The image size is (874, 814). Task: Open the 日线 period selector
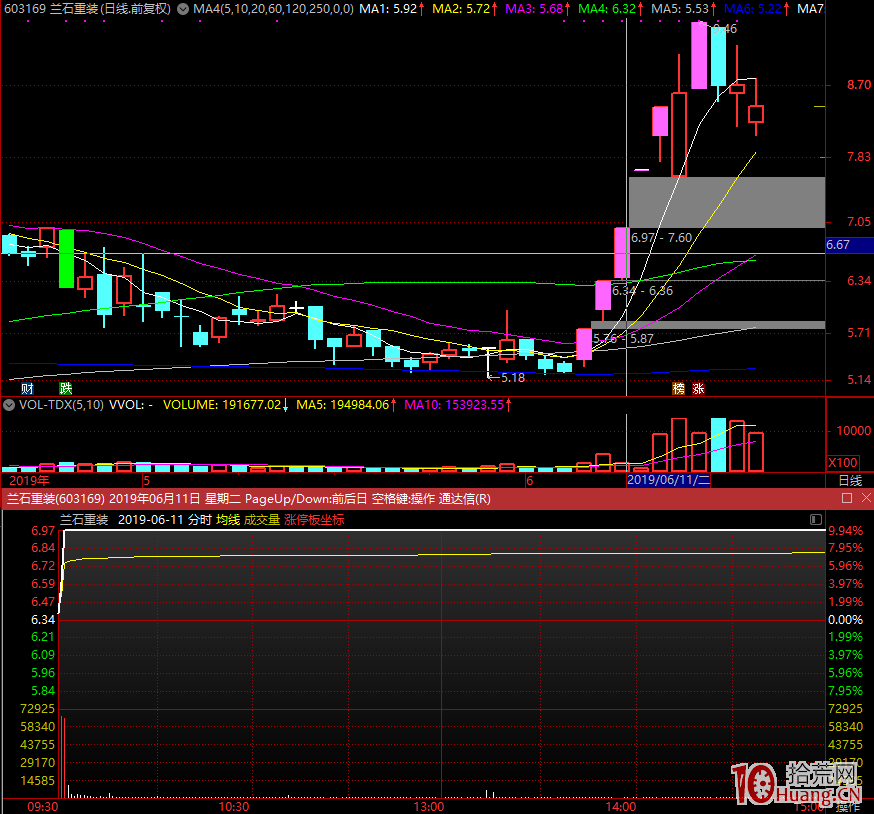point(849,481)
